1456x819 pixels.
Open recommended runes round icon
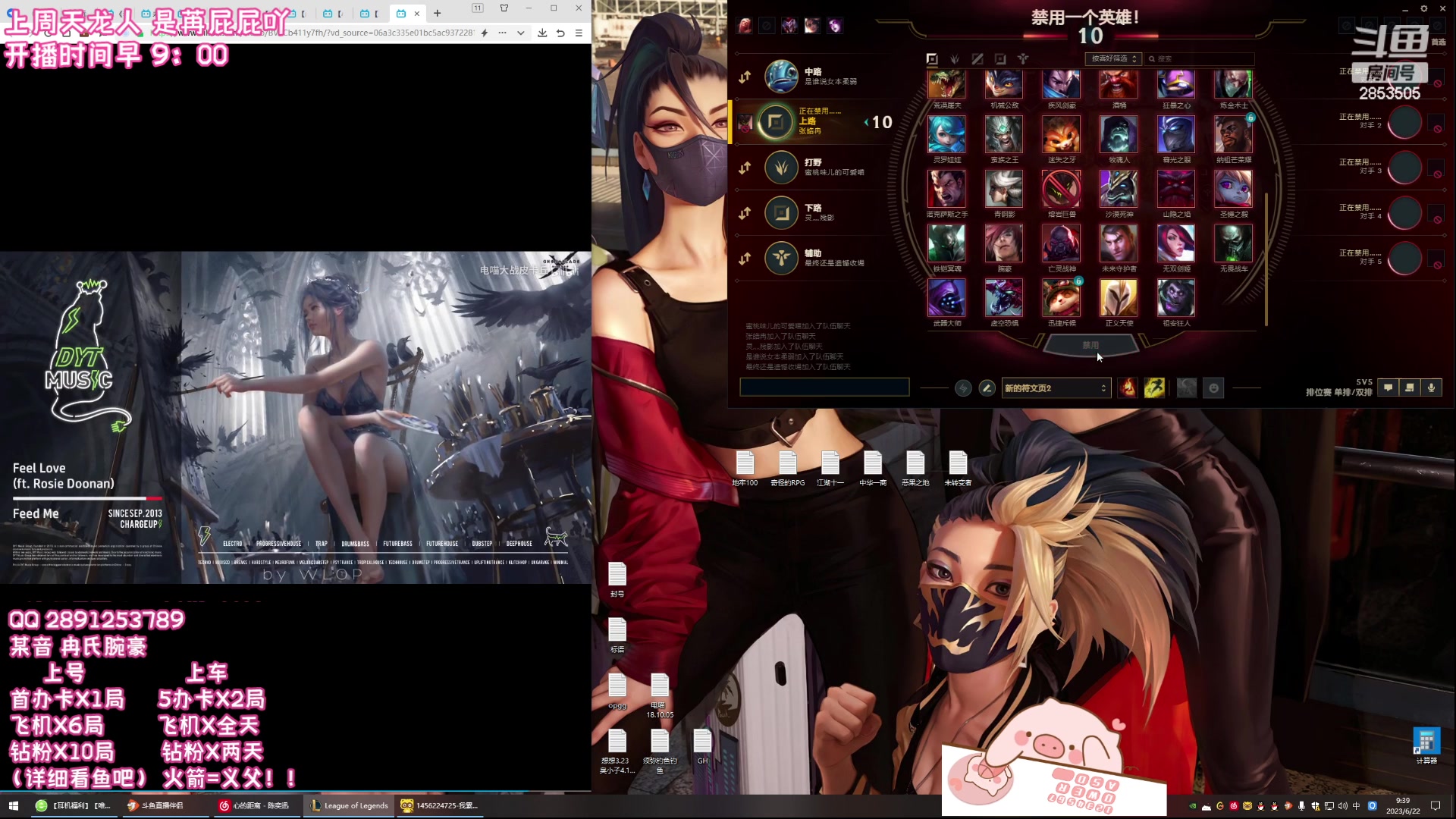[x=963, y=388]
